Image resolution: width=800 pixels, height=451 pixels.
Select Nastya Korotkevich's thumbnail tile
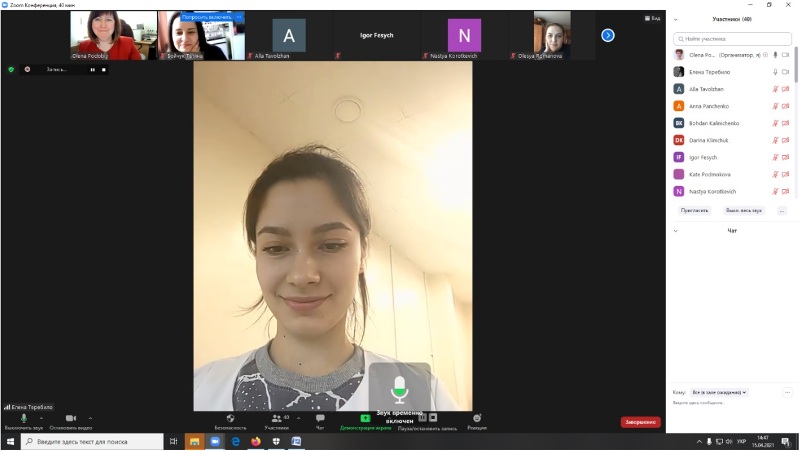coord(464,35)
